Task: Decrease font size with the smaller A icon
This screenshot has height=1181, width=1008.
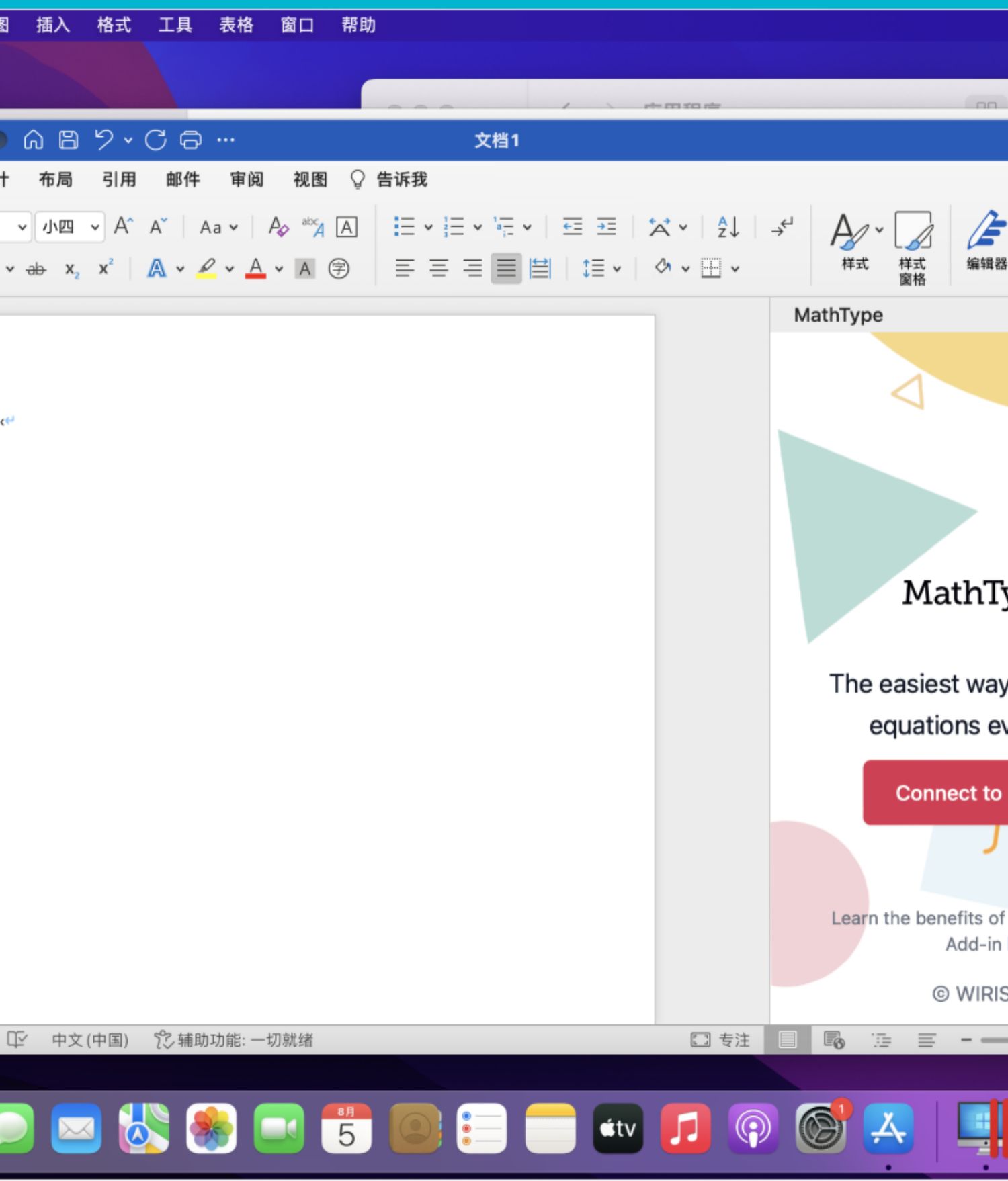Action: point(158,226)
